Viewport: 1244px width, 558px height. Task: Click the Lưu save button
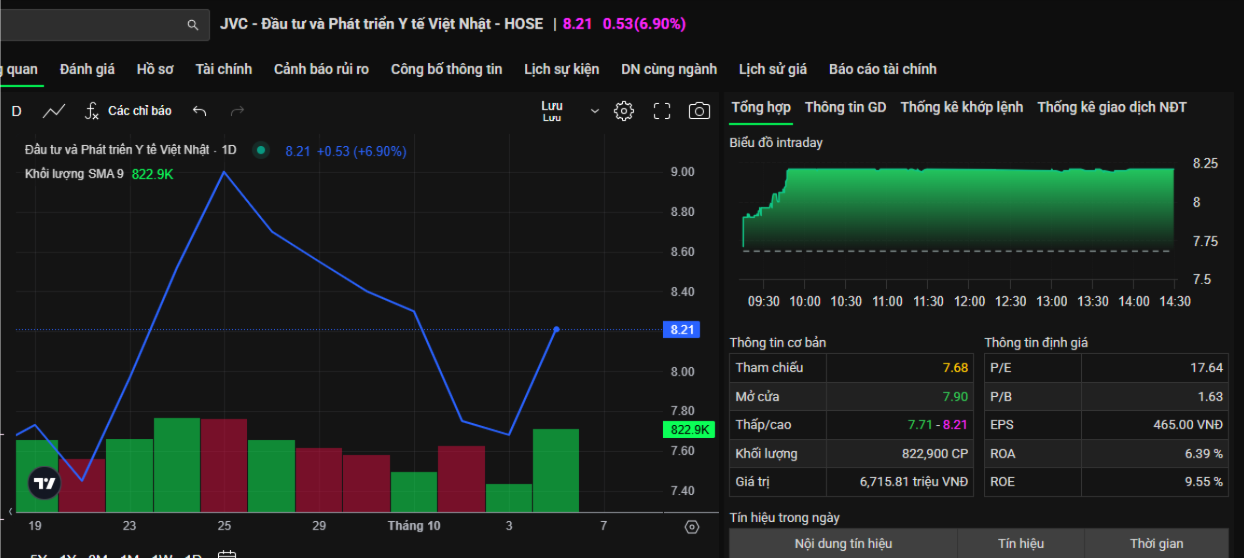pyautogui.click(x=552, y=110)
